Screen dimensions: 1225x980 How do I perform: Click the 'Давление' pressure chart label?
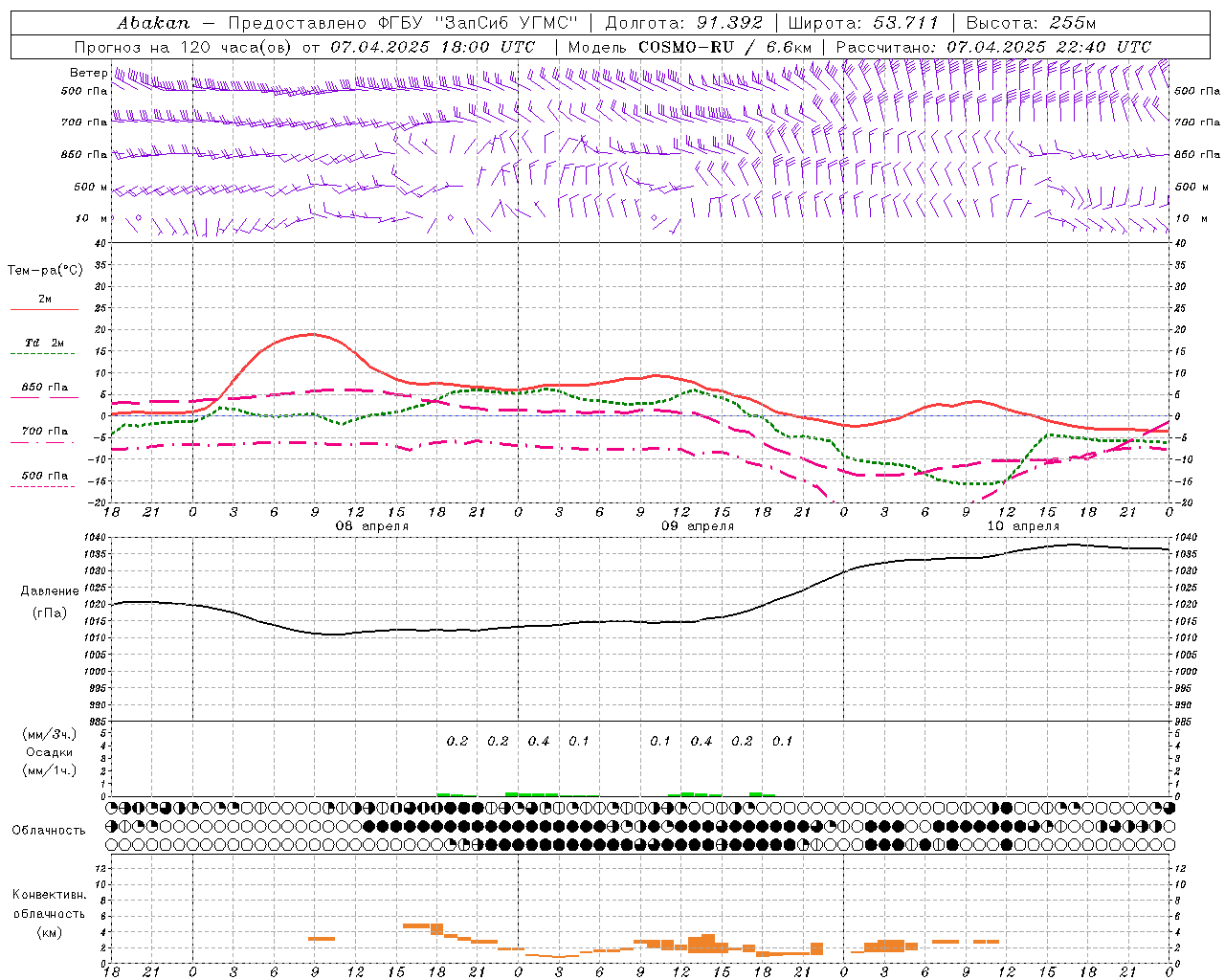(48, 591)
